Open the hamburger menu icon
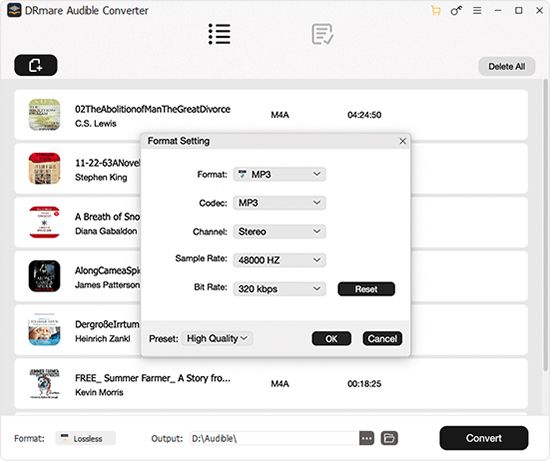550x461 pixels. tap(477, 11)
